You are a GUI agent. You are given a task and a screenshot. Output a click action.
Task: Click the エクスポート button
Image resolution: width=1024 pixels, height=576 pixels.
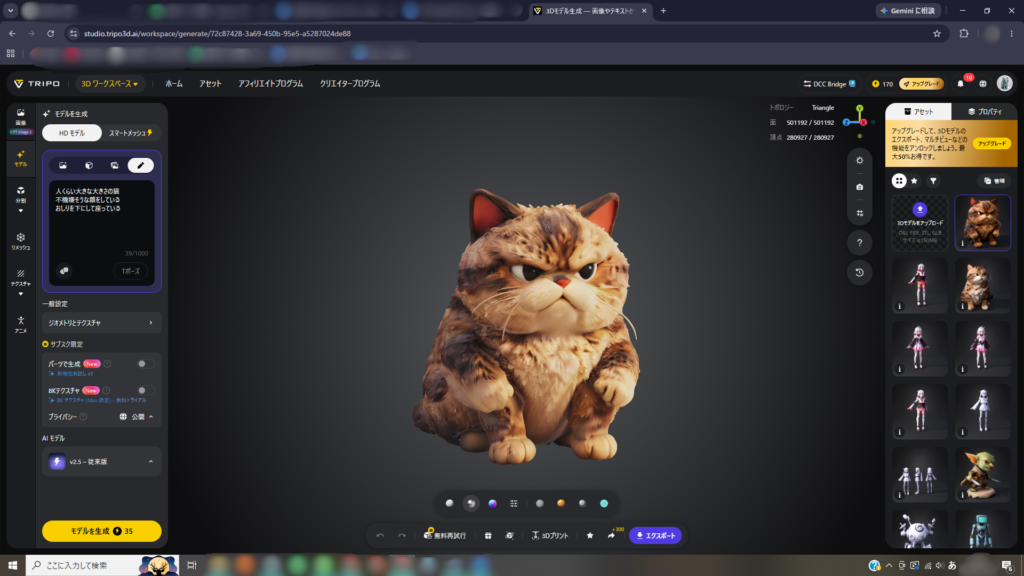tap(656, 536)
